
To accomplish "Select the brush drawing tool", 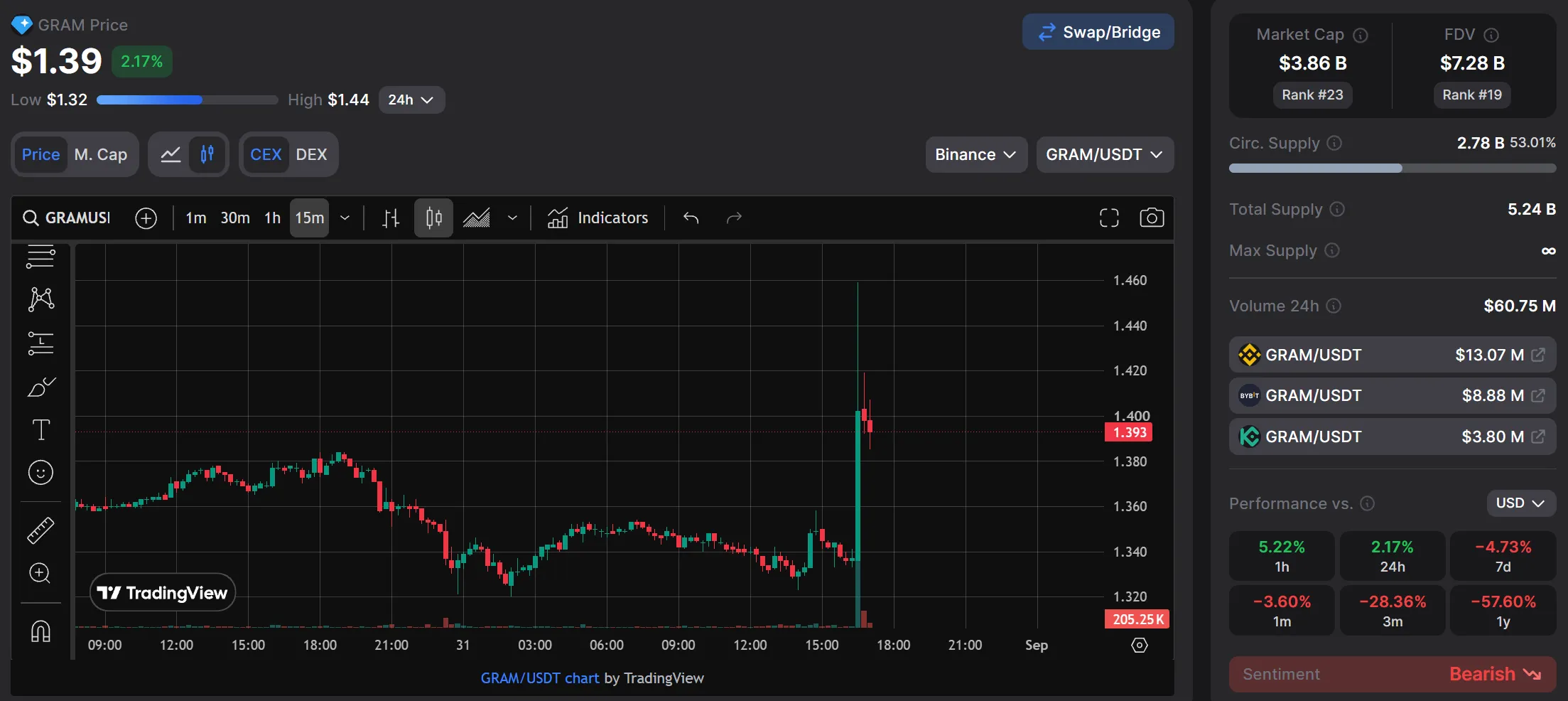I will [40, 387].
